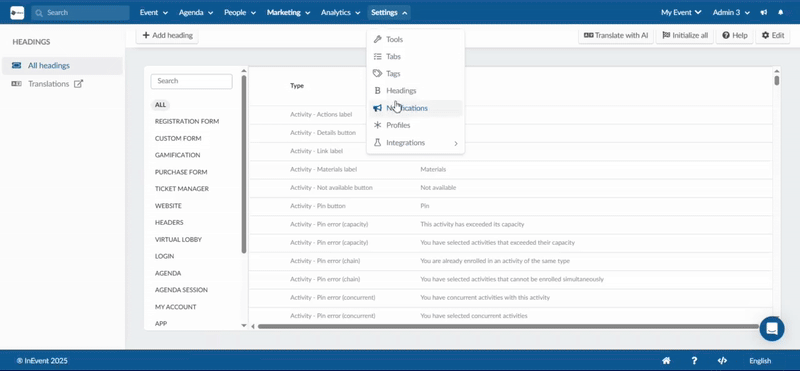Select LOGIN category
The width and height of the screenshot is (800, 371).
(164, 256)
